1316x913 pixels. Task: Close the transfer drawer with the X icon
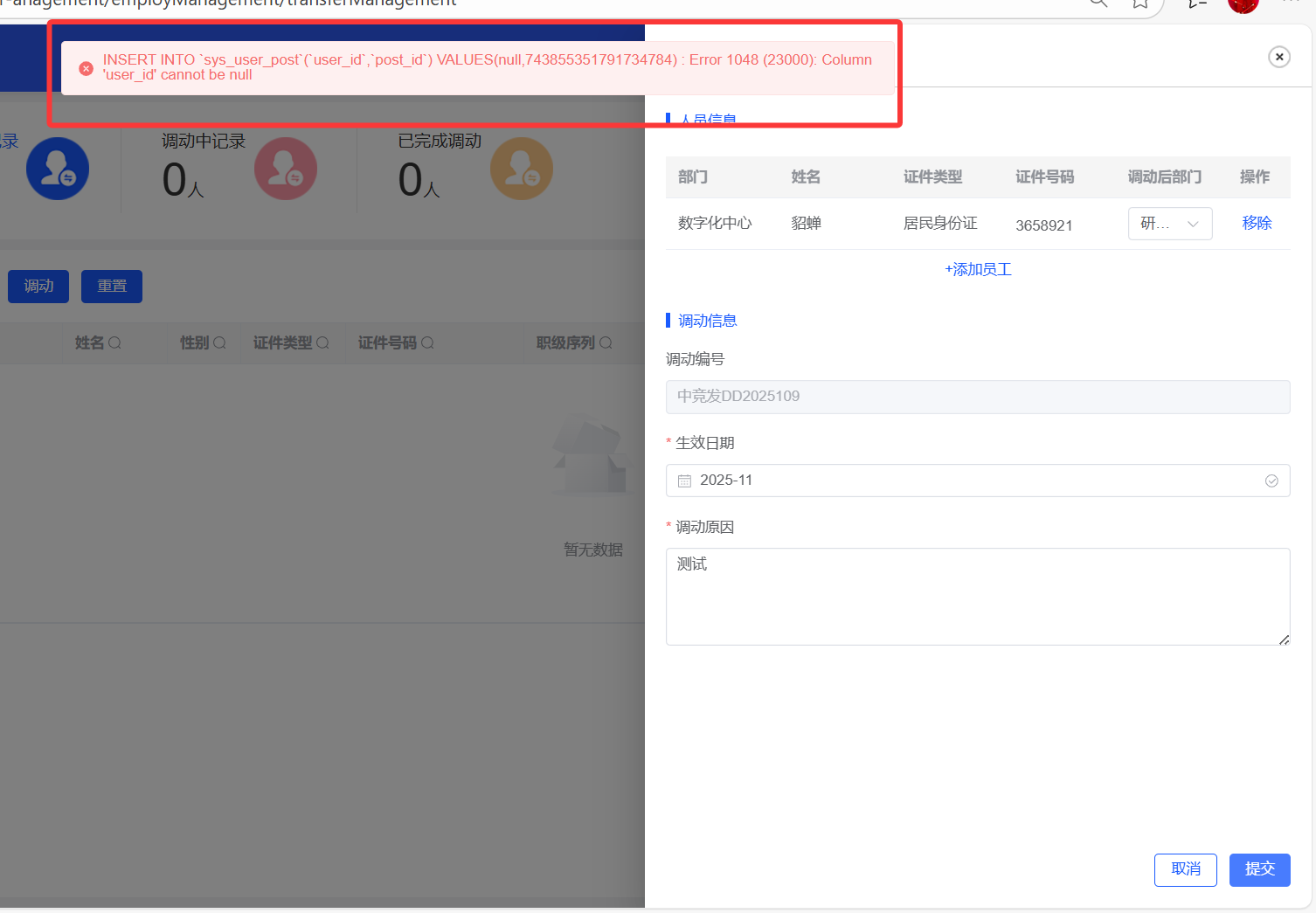pos(1279,57)
